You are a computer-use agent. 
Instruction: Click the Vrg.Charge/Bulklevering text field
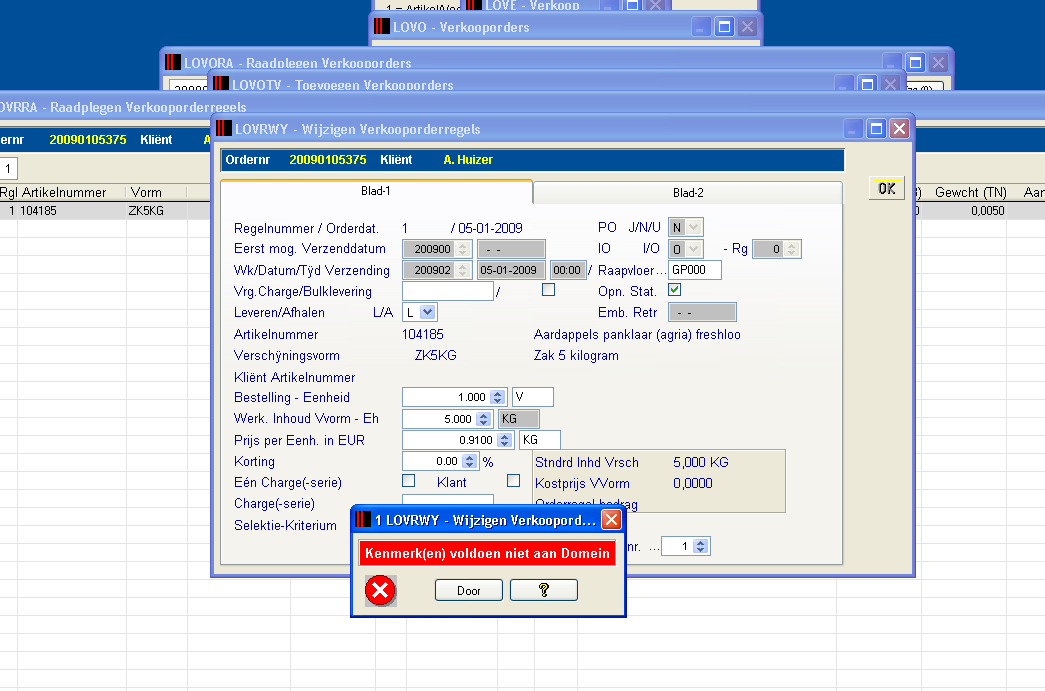tap(448, 291)
